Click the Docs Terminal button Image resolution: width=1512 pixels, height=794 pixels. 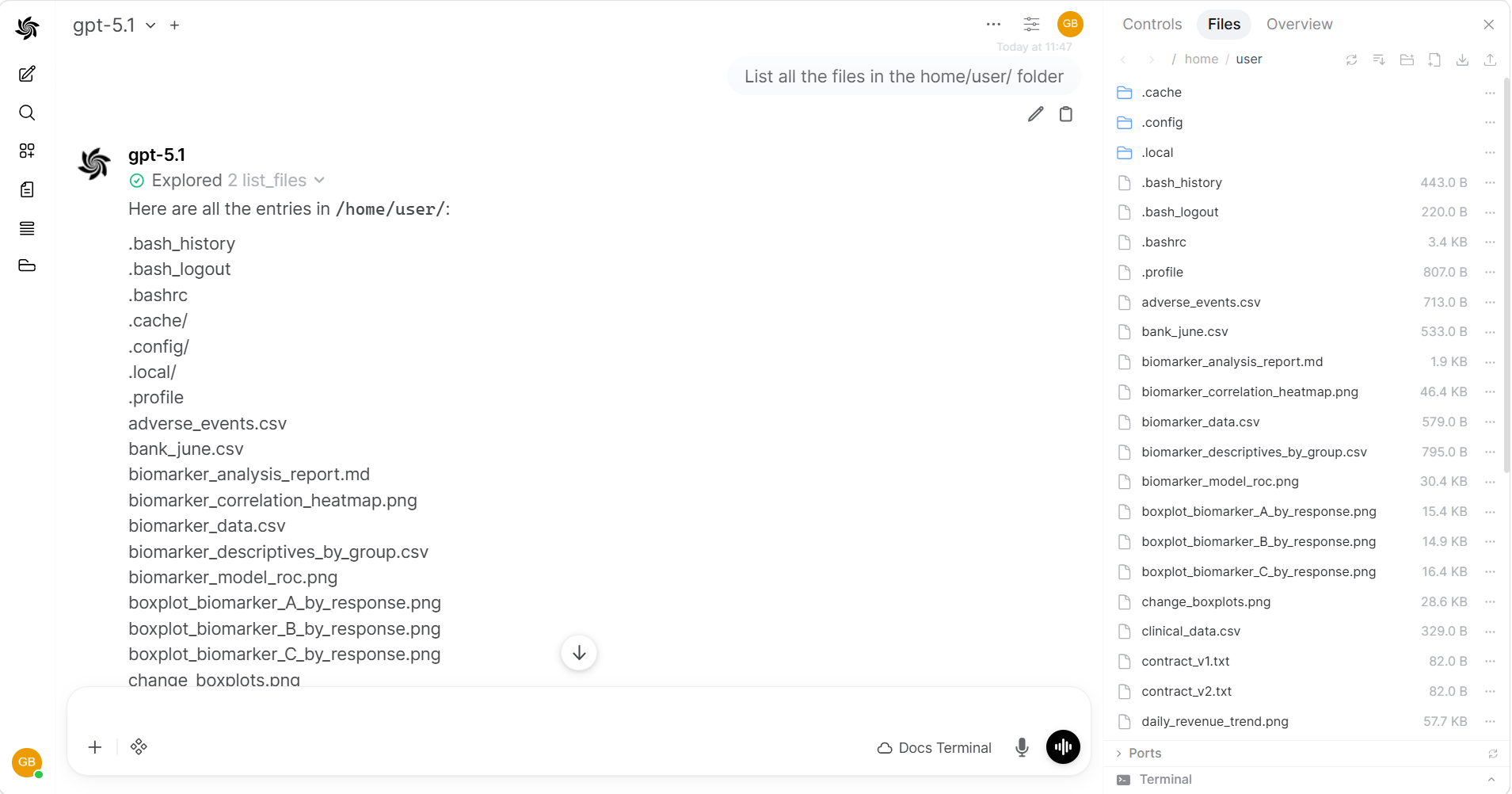tap(935, 748)
